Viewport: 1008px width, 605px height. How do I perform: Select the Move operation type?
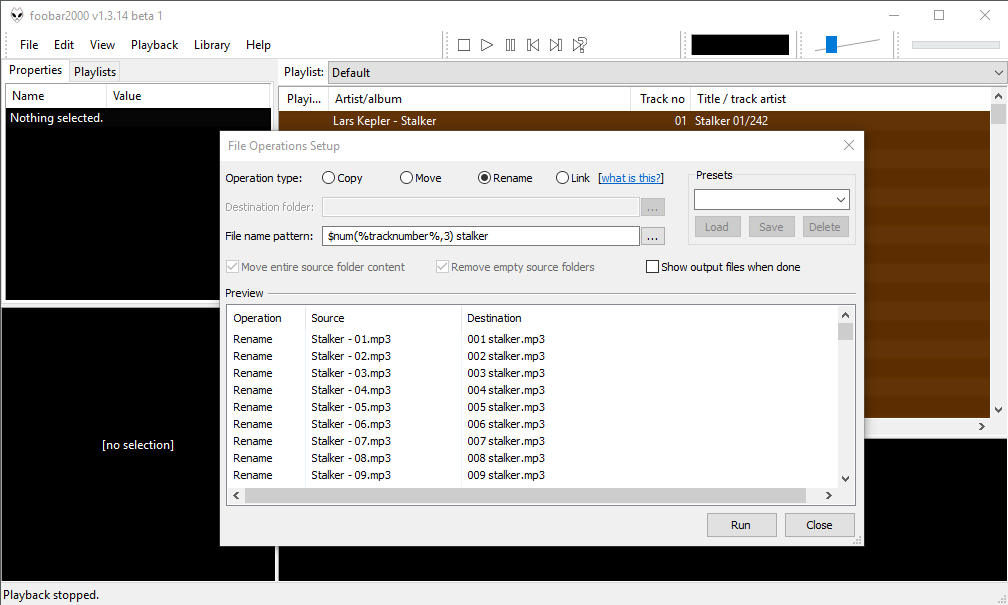point(407,178)
